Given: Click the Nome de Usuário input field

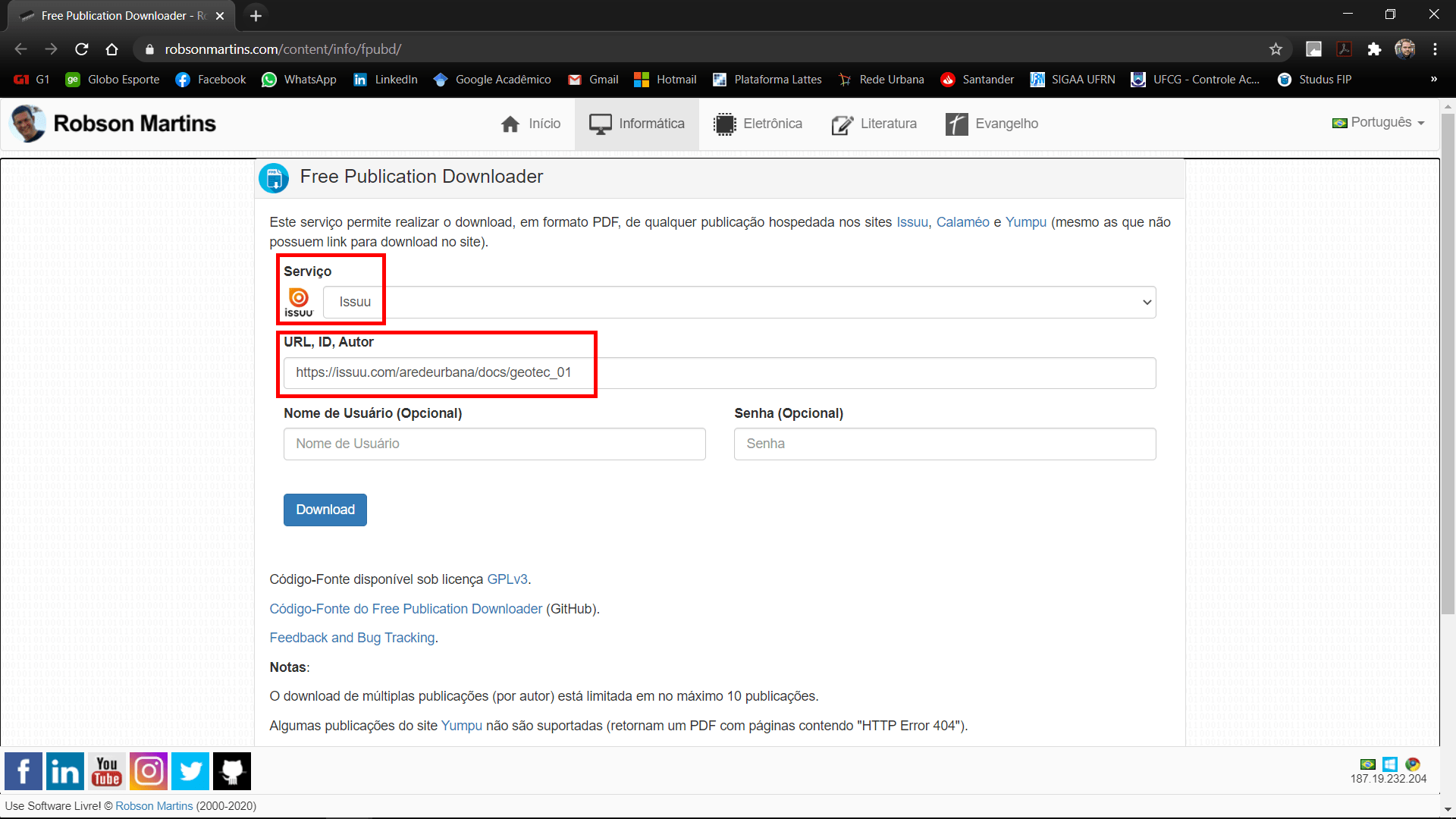Looking at the screenshot, I should 494,444.
